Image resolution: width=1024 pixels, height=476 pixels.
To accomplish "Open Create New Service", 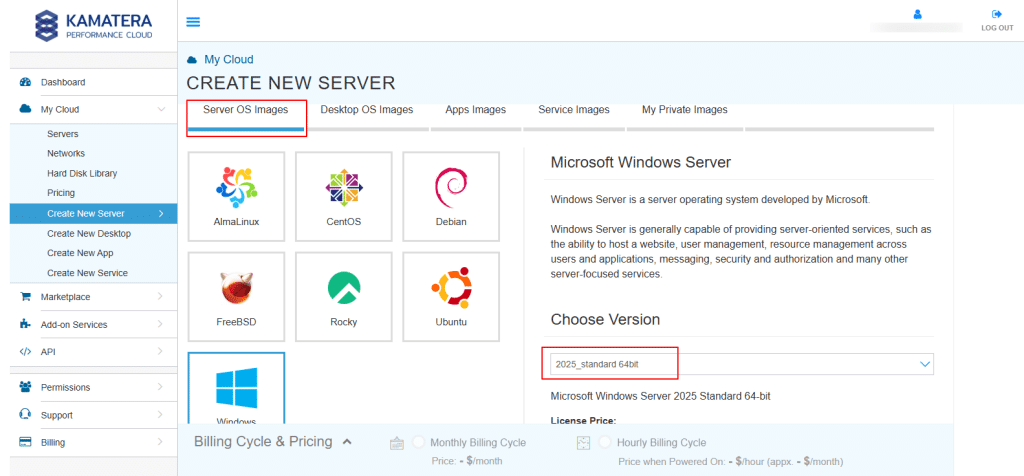I will pos(88,273).
